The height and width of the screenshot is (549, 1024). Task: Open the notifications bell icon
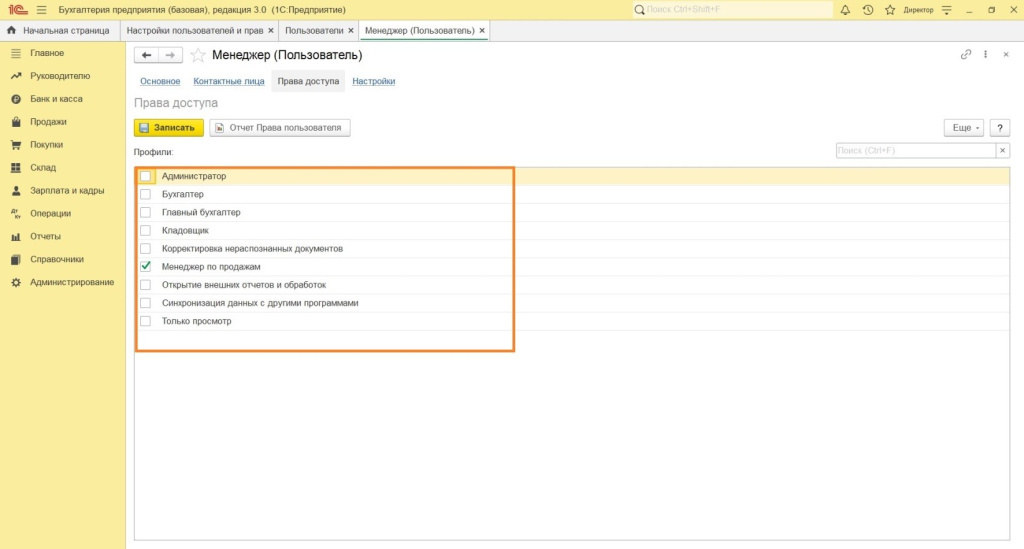pos(845,9)
